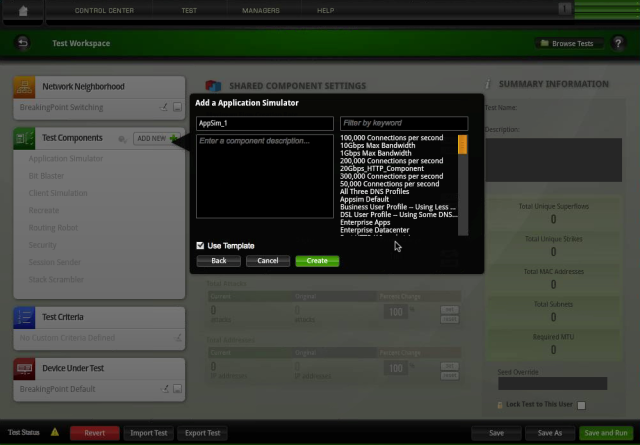This screenshot has width=640, height=445.
Task: Click Cancel in the Application Simulator dialog
Action: (x=268, y=261)
